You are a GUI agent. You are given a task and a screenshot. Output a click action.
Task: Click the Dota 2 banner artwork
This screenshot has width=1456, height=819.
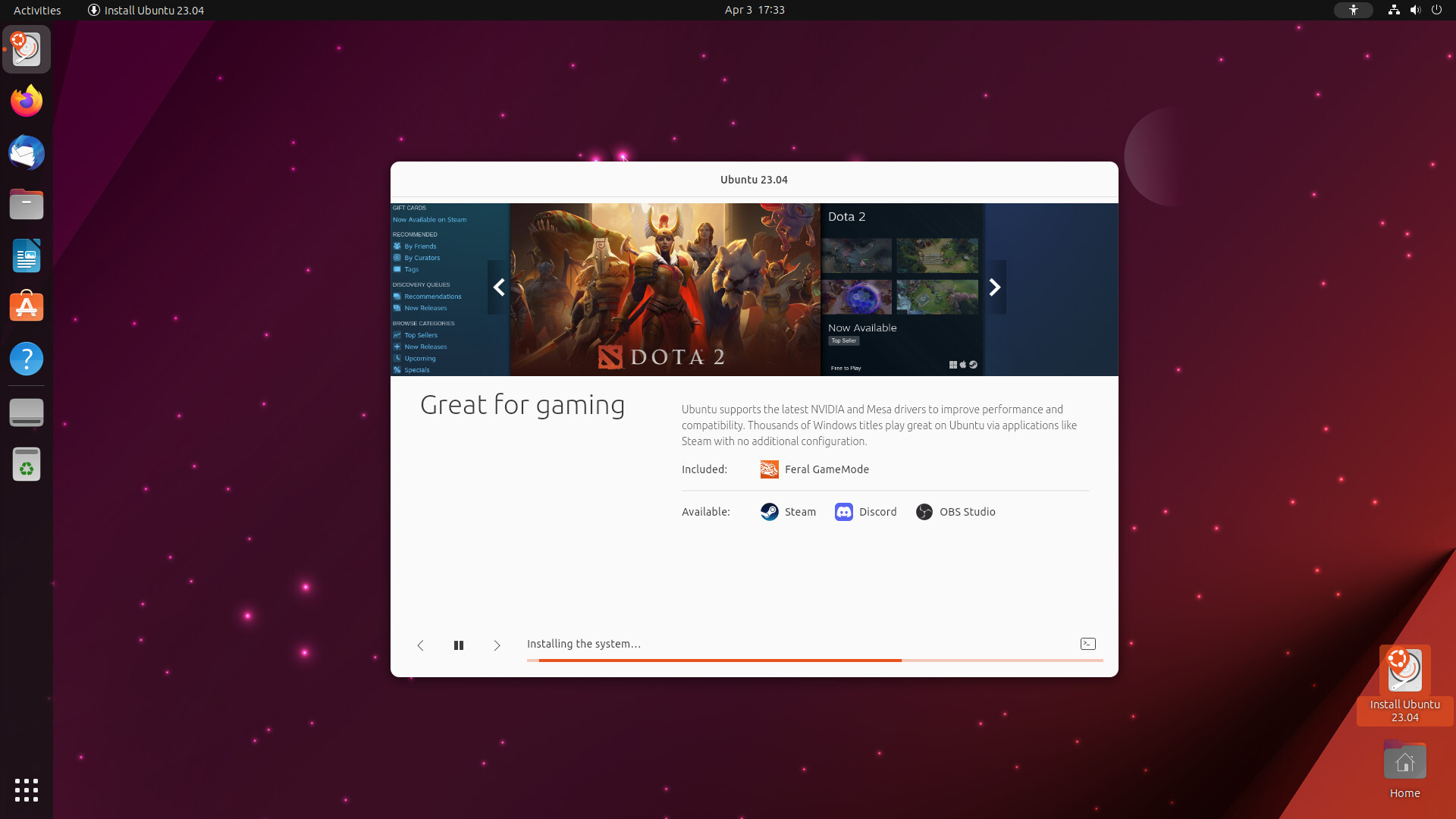click(664, 289)
